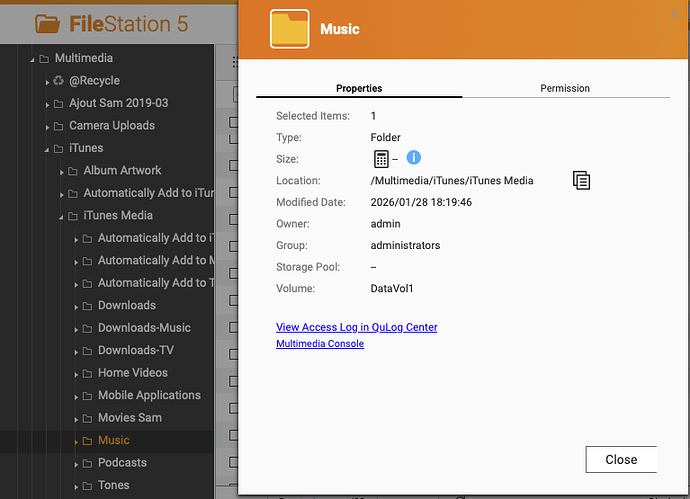Close the Music properties dialog with X
Image resolution: width=690 pixels, height=499 pixels.
(x=674, y=14)
